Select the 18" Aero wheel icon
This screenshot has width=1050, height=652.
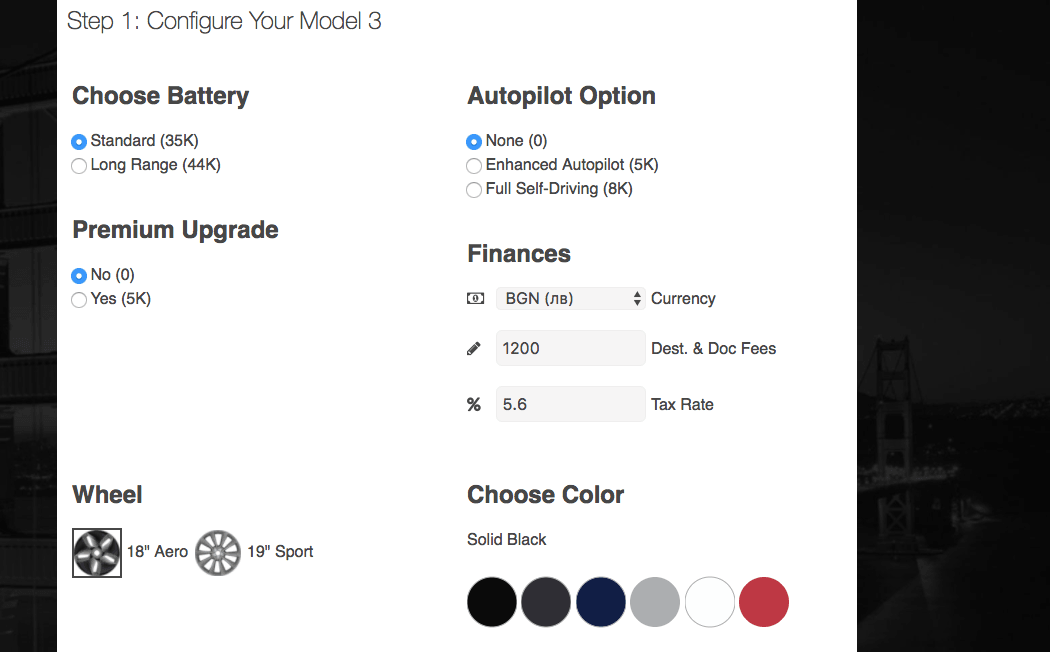click(x=97, y=552)
